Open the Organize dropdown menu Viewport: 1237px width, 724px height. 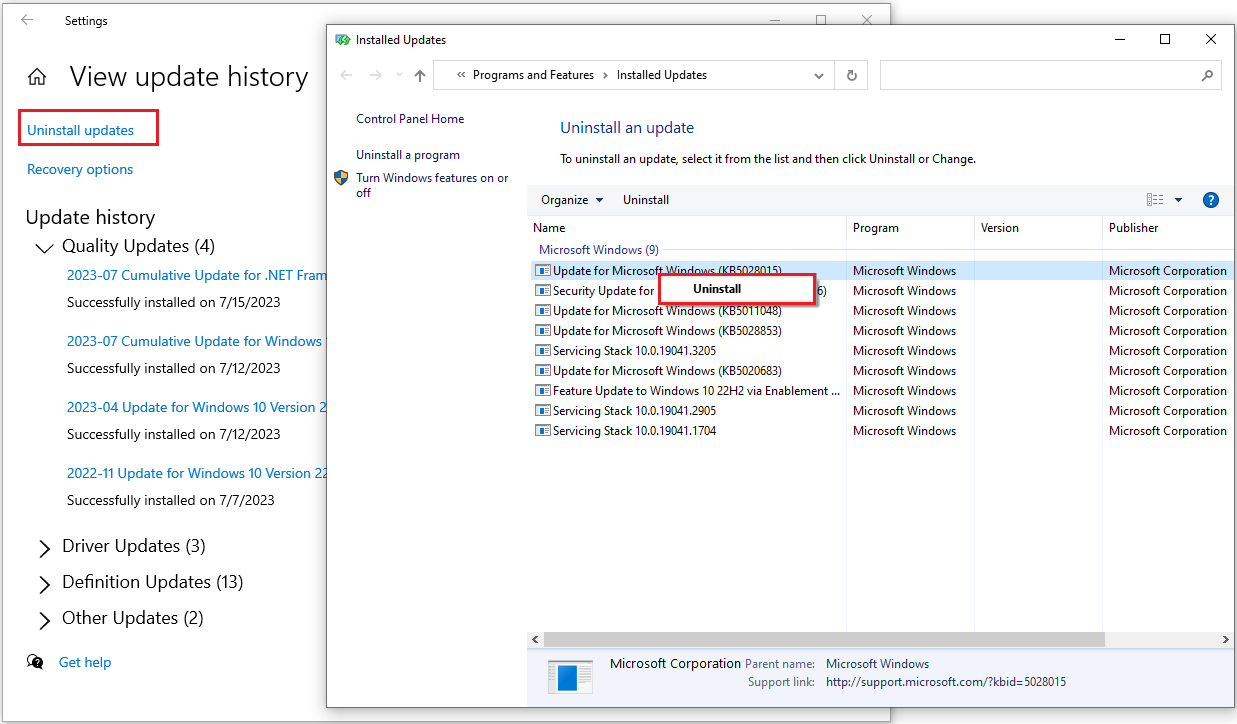572,200
